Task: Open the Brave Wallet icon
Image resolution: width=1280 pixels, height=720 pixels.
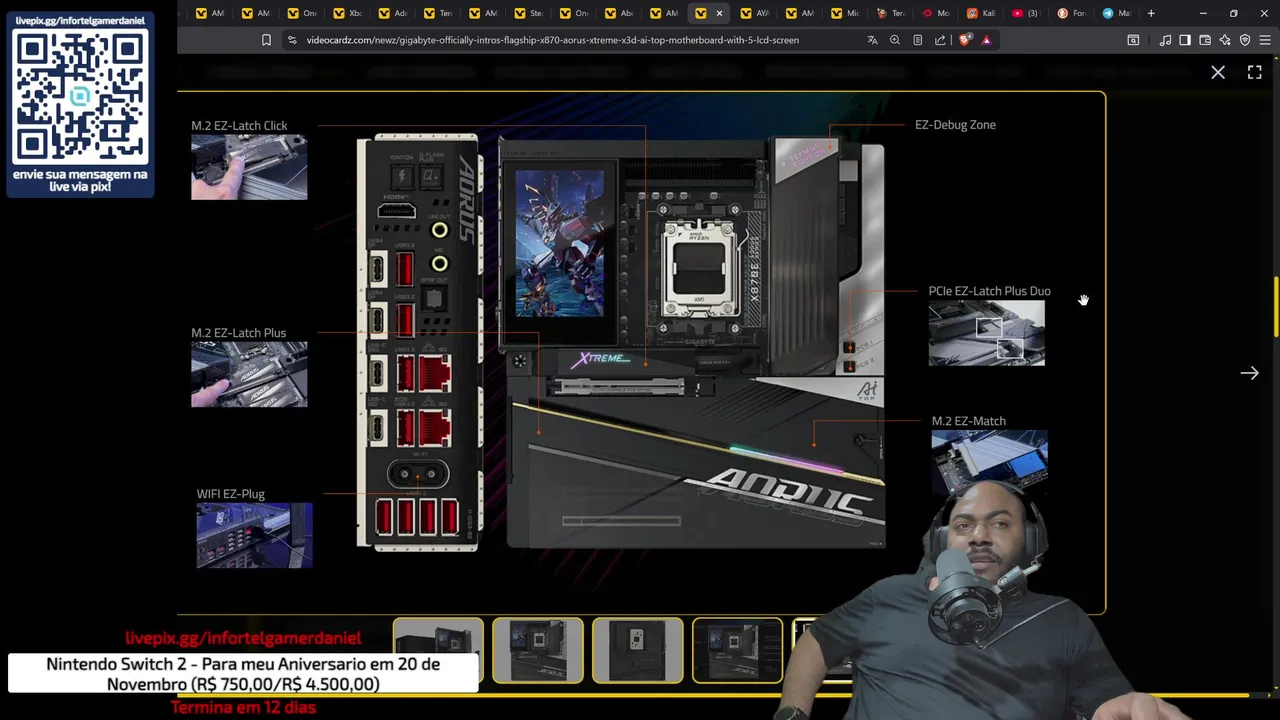Action: pyautogui.click(x=1205, y=40)
